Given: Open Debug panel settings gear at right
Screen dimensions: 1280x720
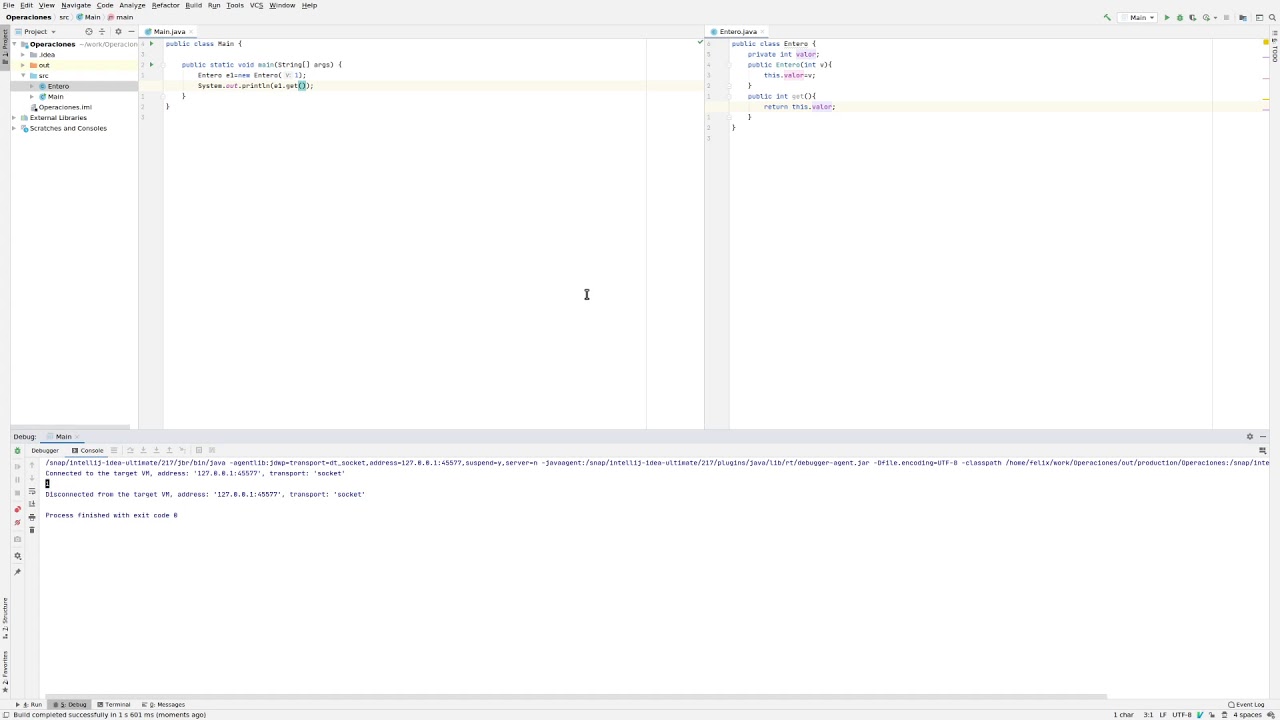Looking at the screenshot, I should (x=1249, y=437).
